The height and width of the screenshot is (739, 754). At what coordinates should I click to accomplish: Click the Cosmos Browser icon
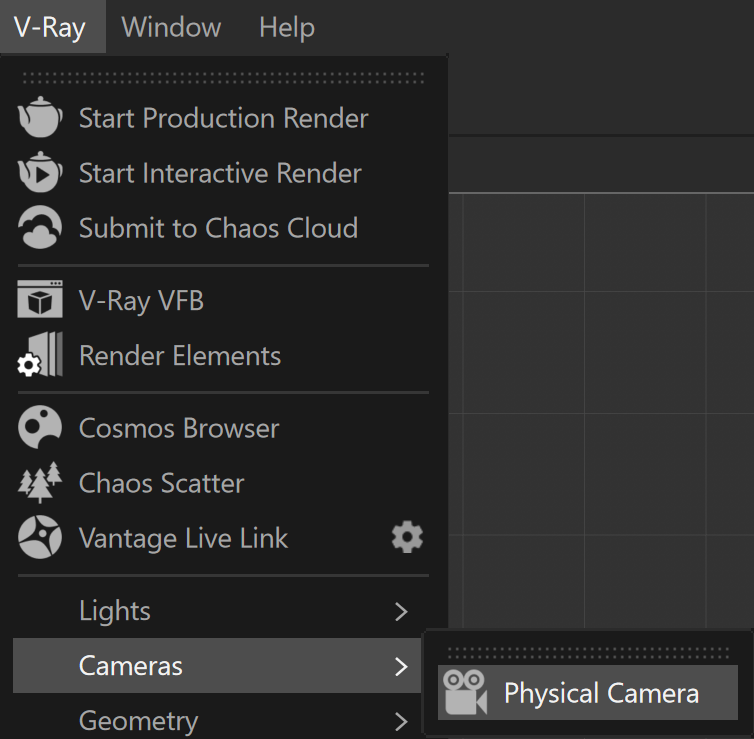click(40, 427)
